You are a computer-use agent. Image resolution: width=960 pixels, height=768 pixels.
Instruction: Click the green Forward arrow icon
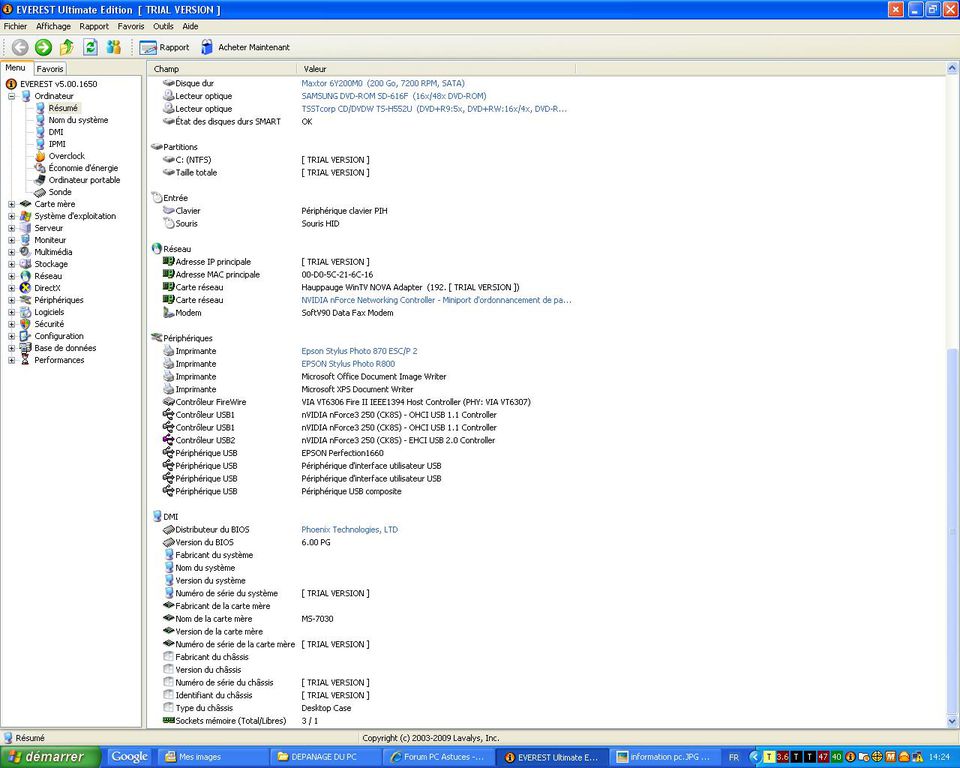tap(44, 47)
